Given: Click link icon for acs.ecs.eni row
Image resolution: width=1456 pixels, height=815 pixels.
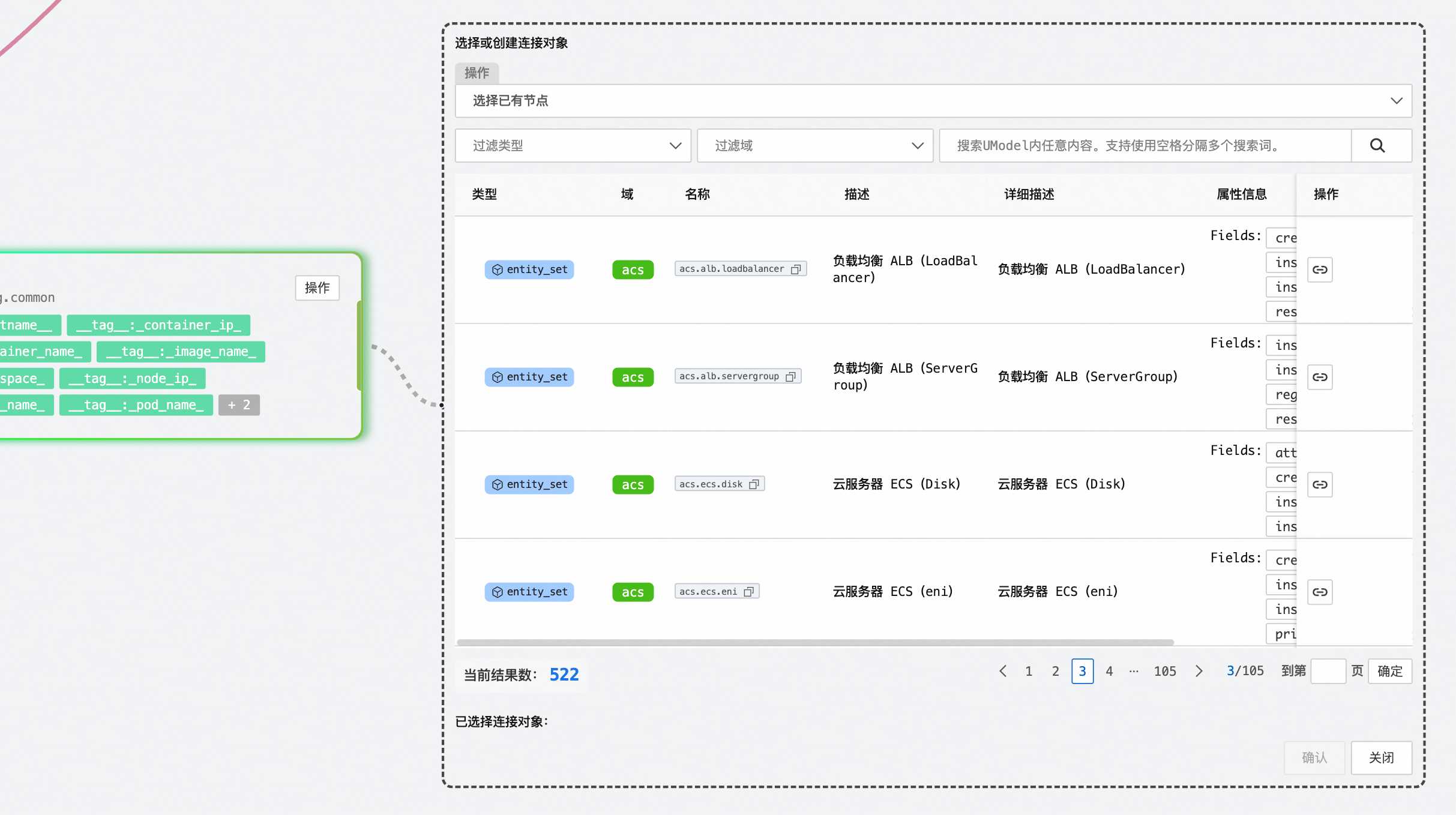Looking at the screenshot, I should tap(1320, 592).
